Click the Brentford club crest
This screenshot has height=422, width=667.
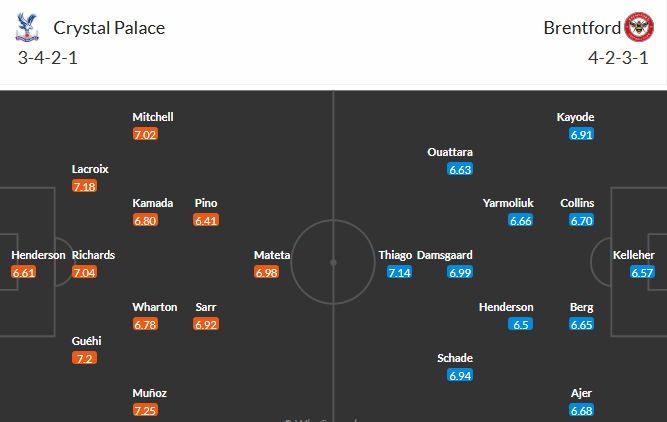tap(638, 27)
